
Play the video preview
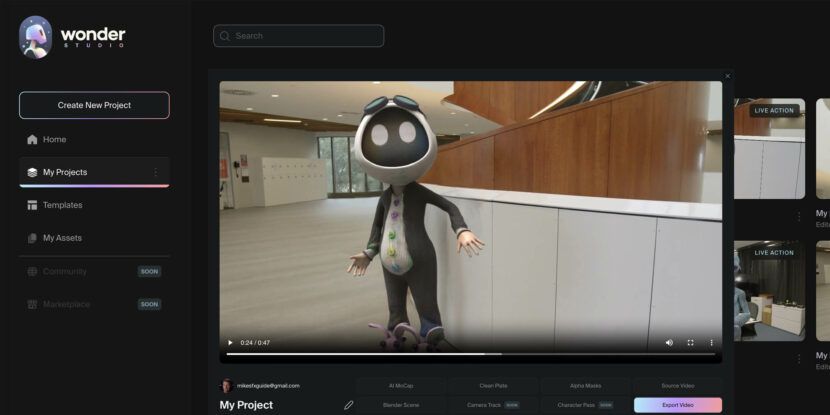[230, 343]
